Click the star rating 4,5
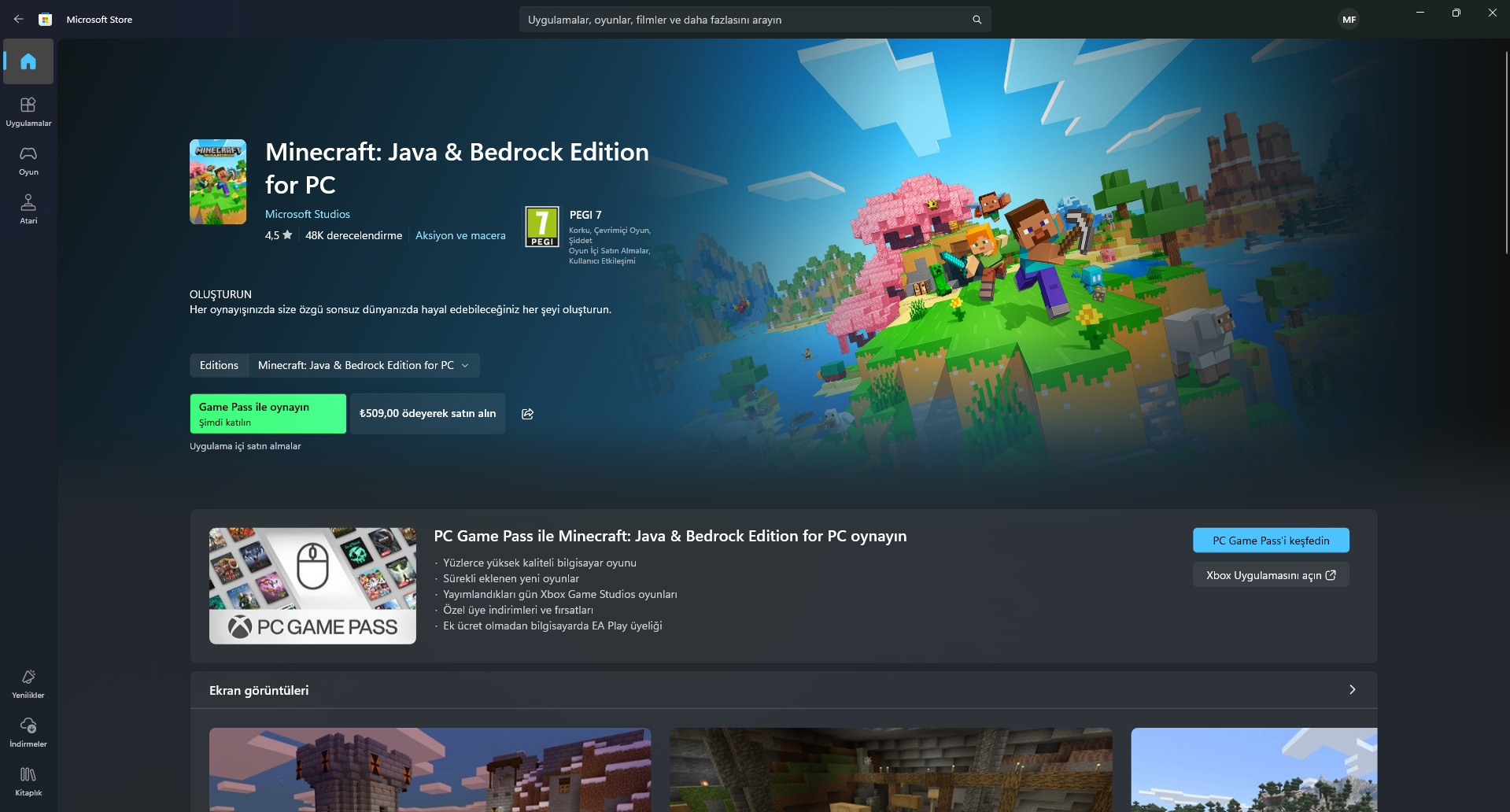The height and width of the screenshot is (812, 1510). click(279, 235)
